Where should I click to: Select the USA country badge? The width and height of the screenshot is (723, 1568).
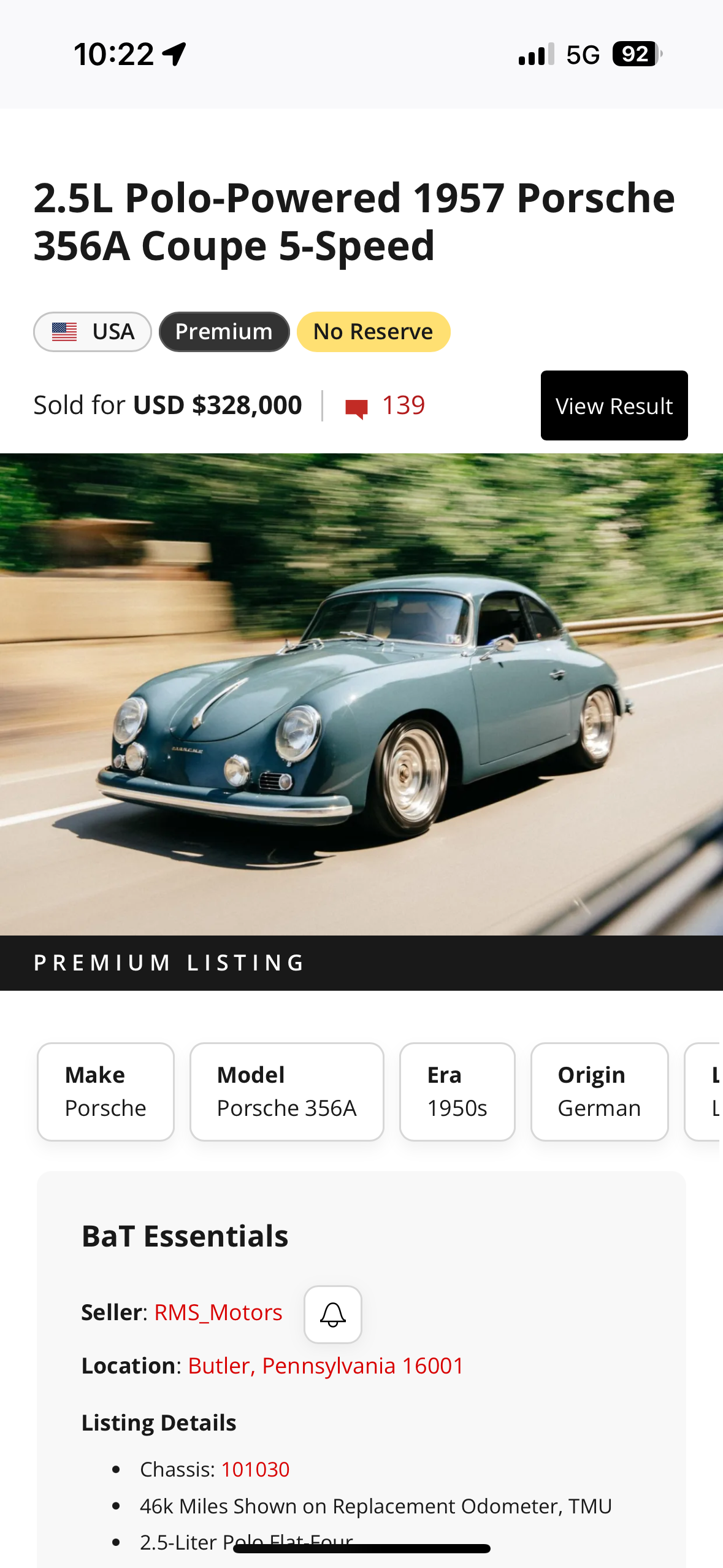tap(93, 332)
